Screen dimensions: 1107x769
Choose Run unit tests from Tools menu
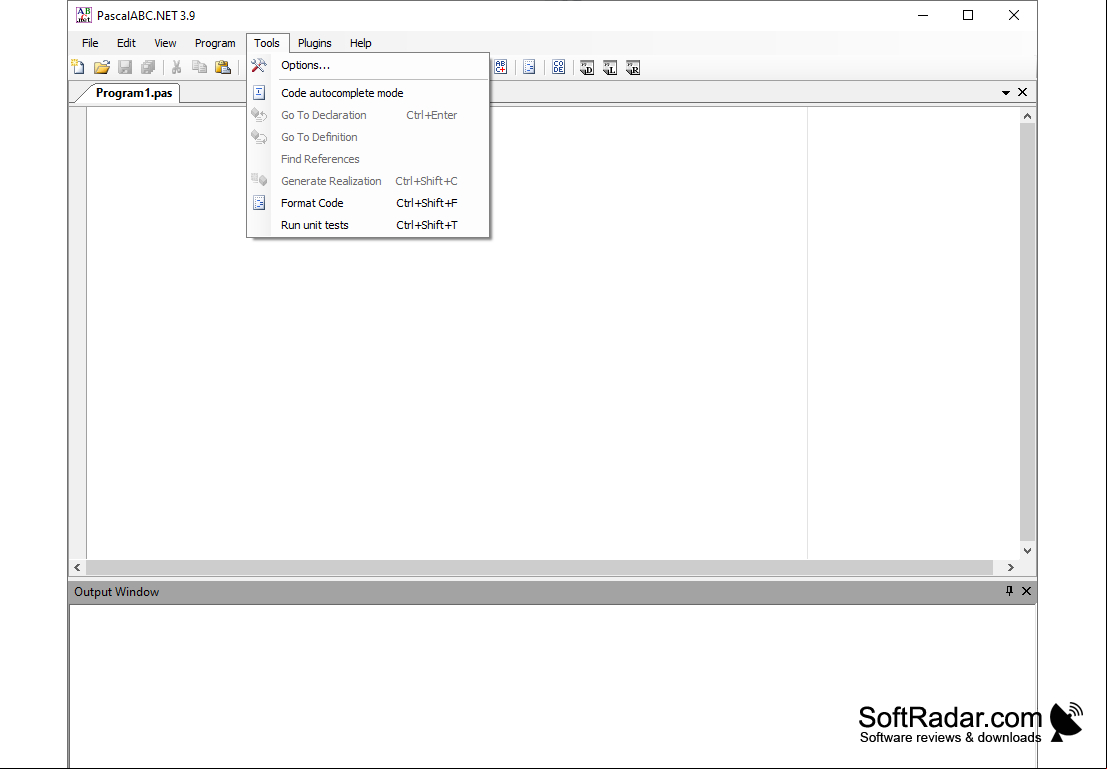(x=368, y=225)
